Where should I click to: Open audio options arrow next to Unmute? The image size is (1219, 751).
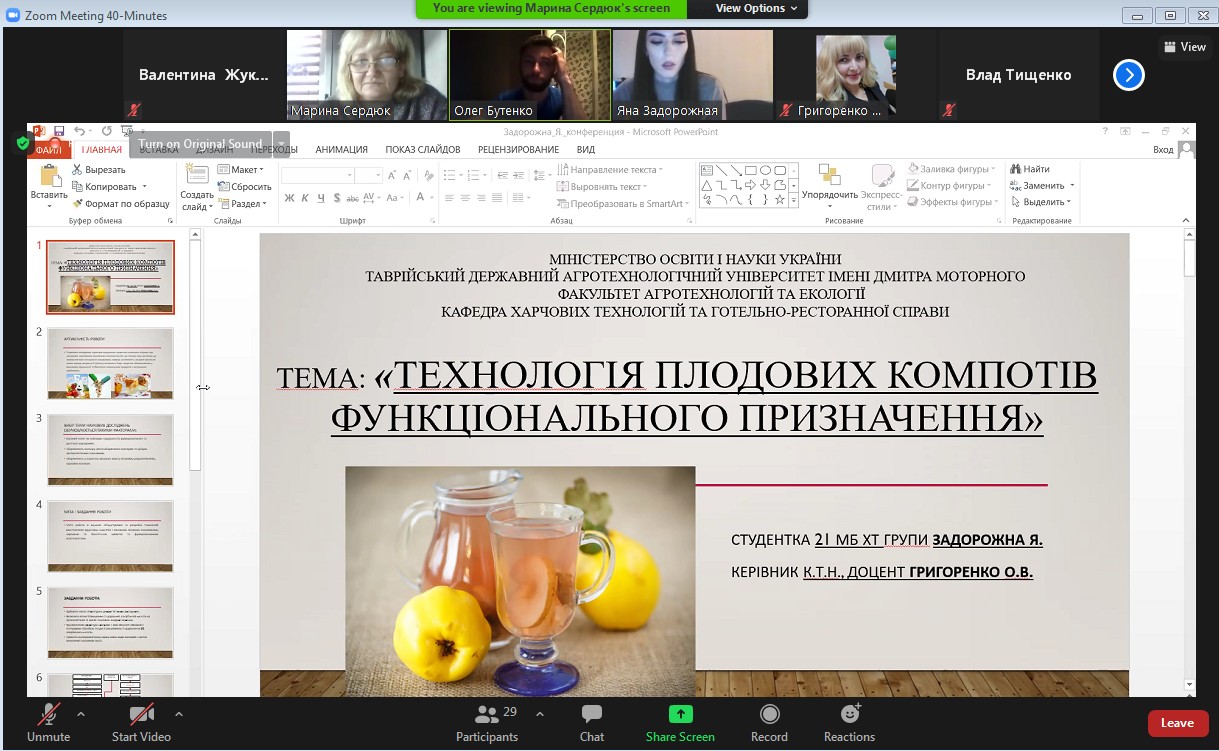(81, 714)
